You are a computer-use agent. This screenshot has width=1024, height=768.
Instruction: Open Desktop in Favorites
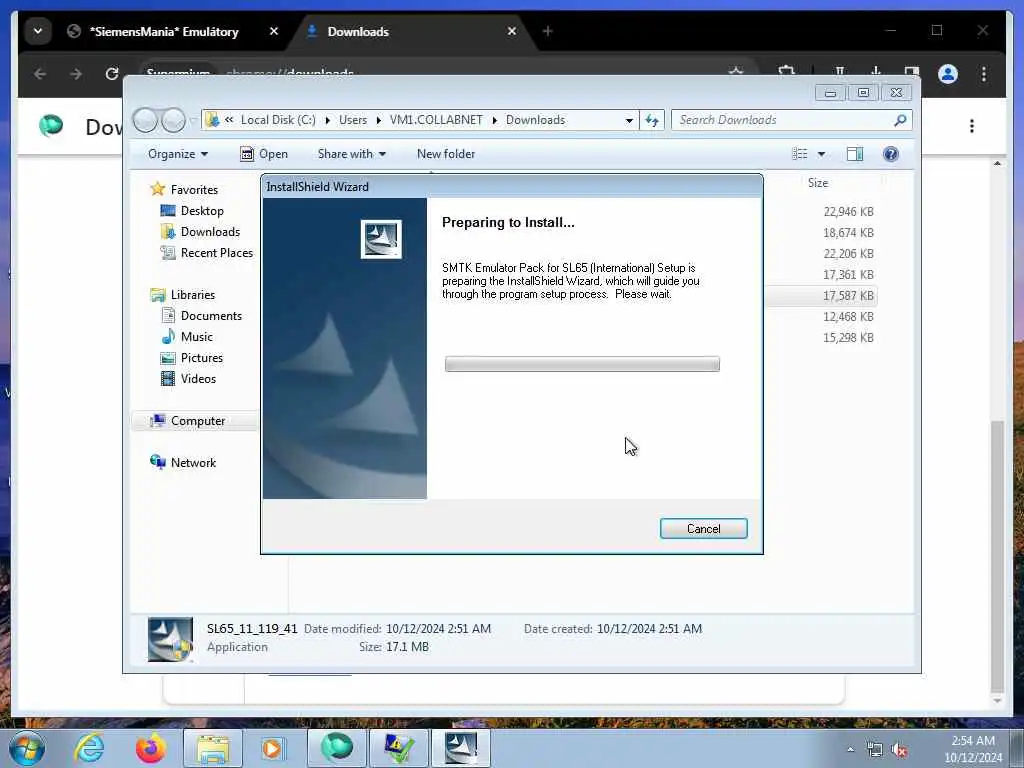coord(202,211)
